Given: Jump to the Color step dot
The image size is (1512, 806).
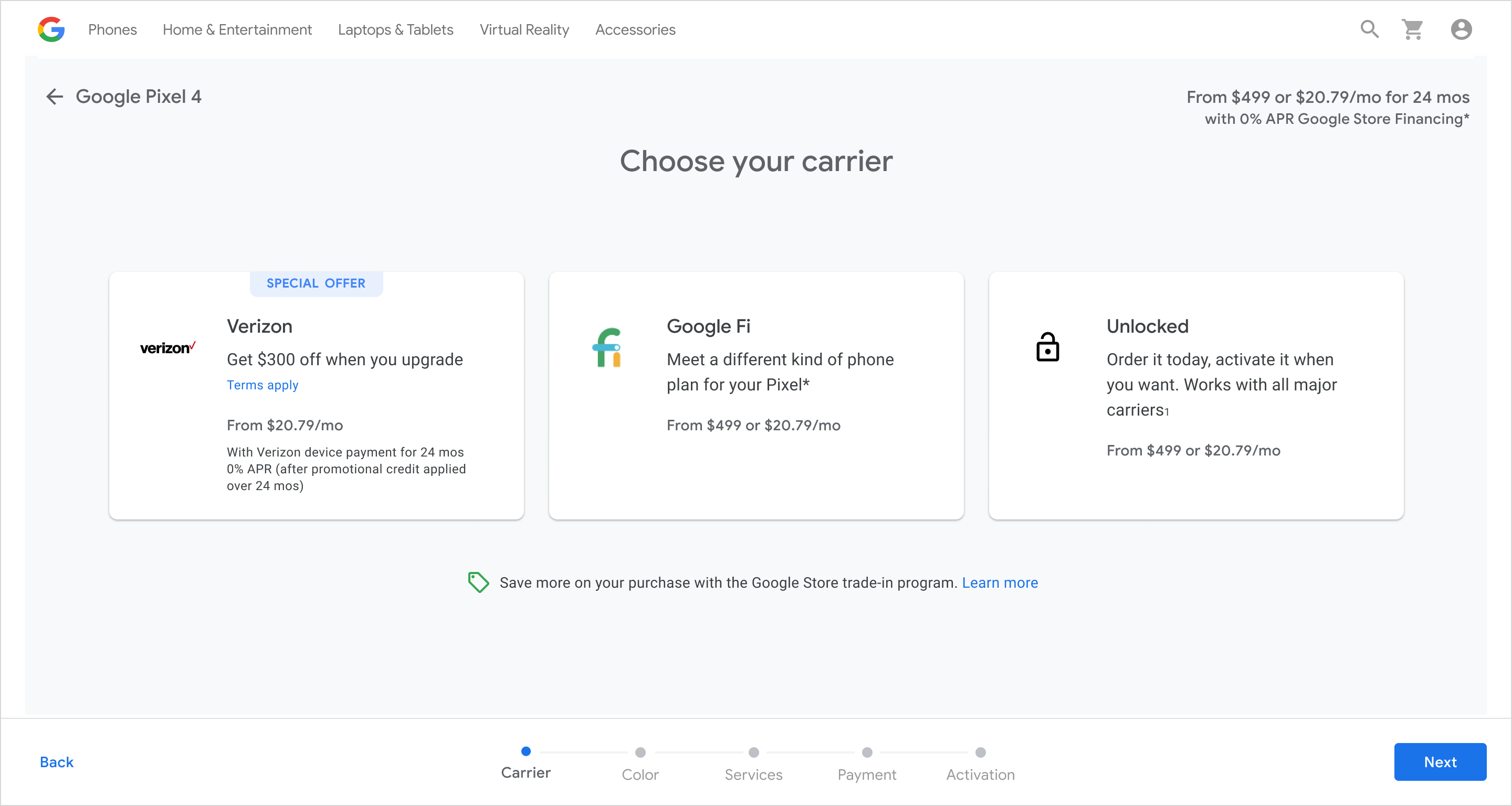Looking at the screenshot, I should point(640,752).
